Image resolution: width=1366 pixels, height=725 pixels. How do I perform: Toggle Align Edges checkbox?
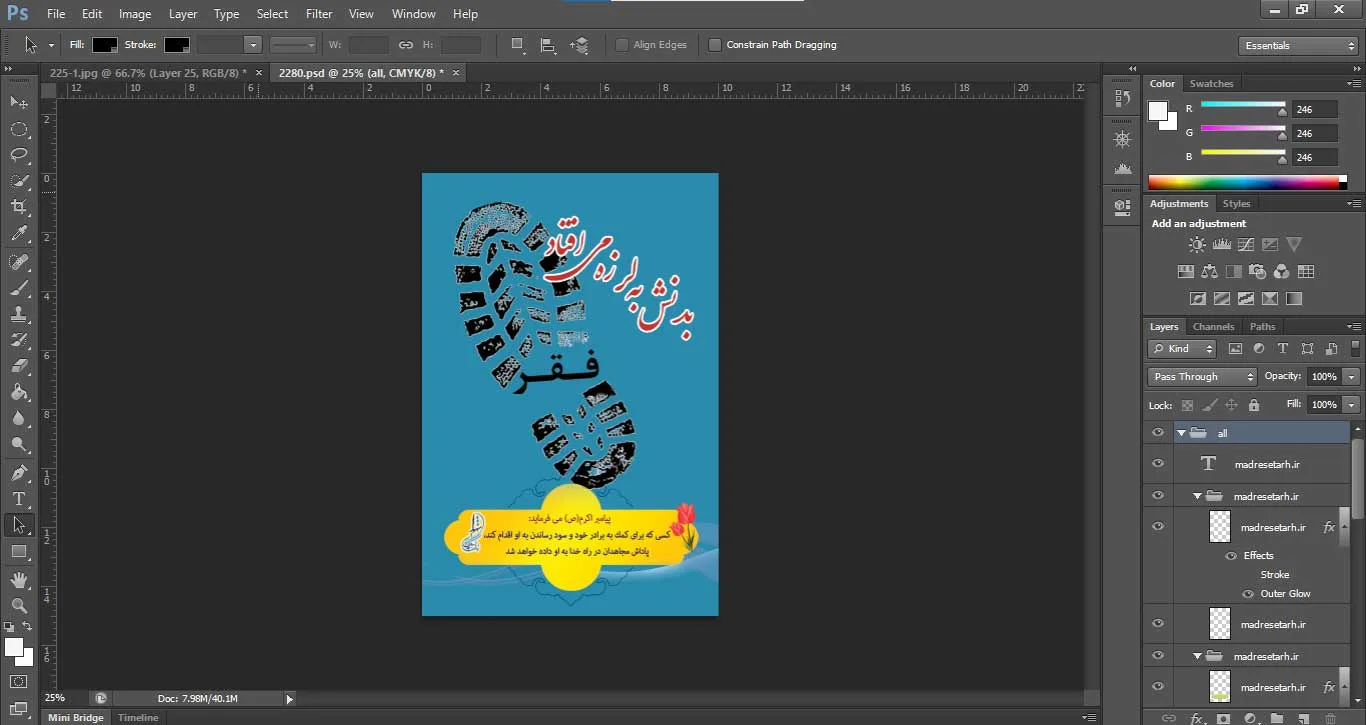pyautogui.click(x=622, y=45)
